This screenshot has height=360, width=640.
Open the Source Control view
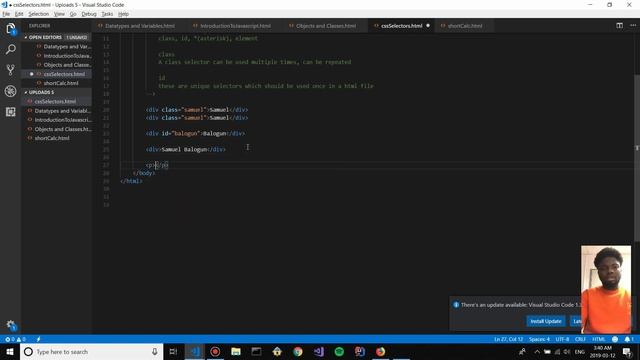click(x=11, y=70)
